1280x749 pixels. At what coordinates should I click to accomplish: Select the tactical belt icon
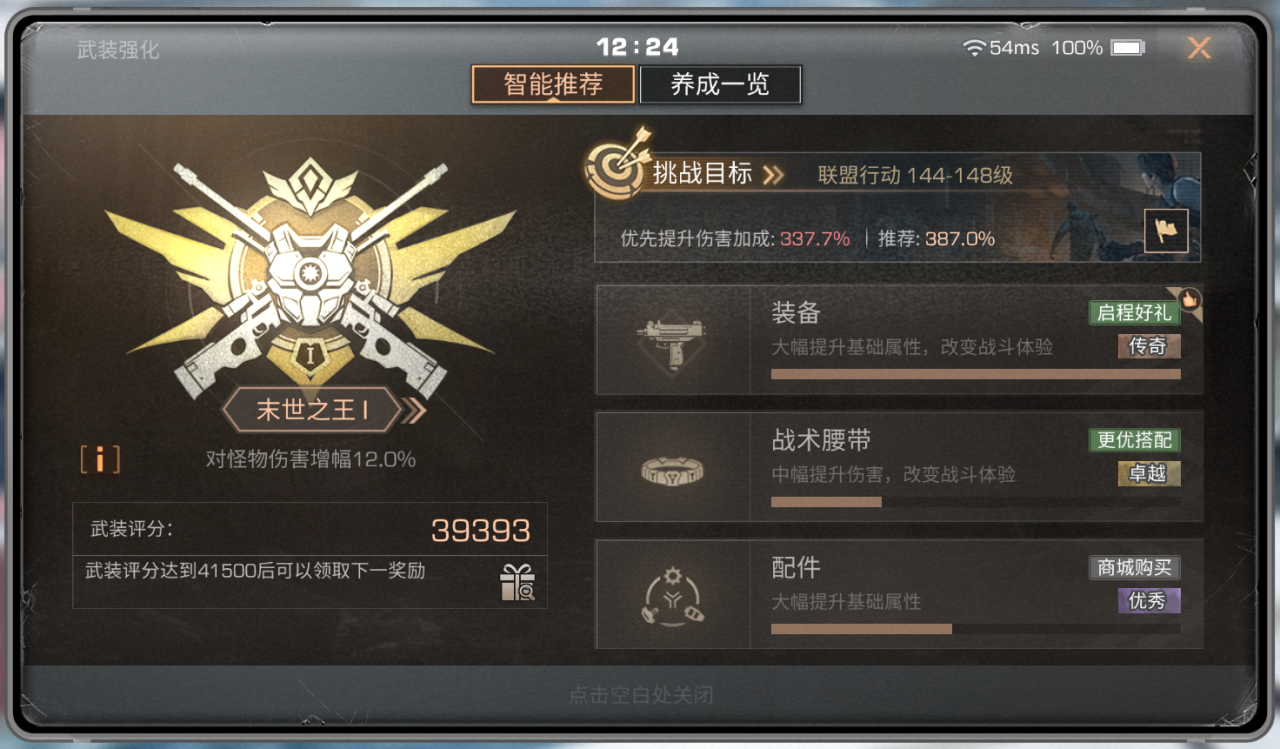(x=672, y=468)
